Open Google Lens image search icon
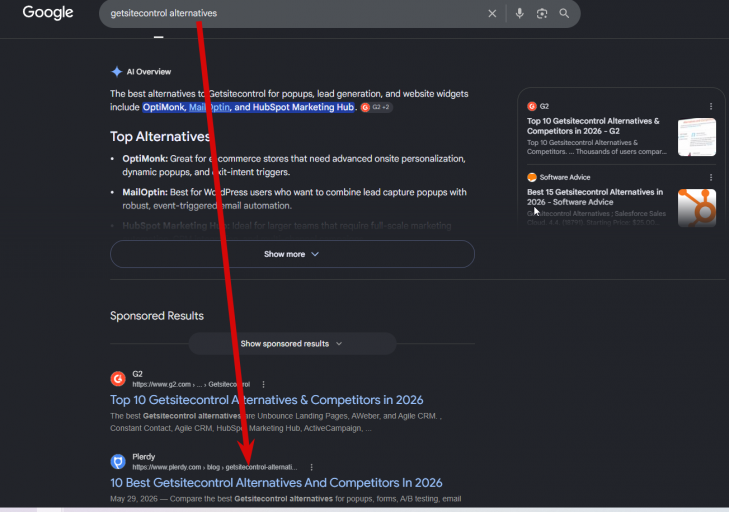The image size is (729, 512). click(542, 13)
